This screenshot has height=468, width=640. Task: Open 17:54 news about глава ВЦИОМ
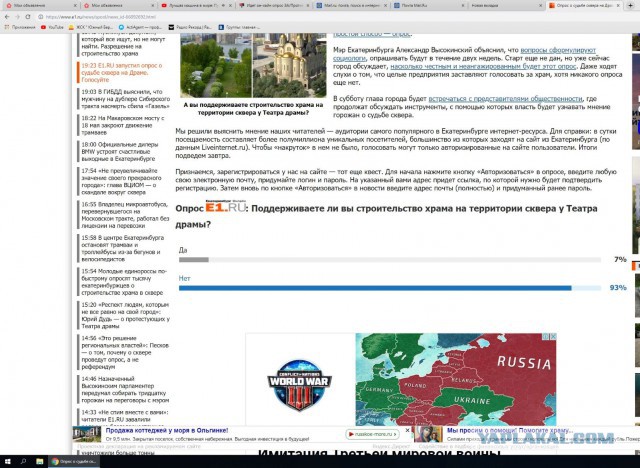tap(121, 181)
